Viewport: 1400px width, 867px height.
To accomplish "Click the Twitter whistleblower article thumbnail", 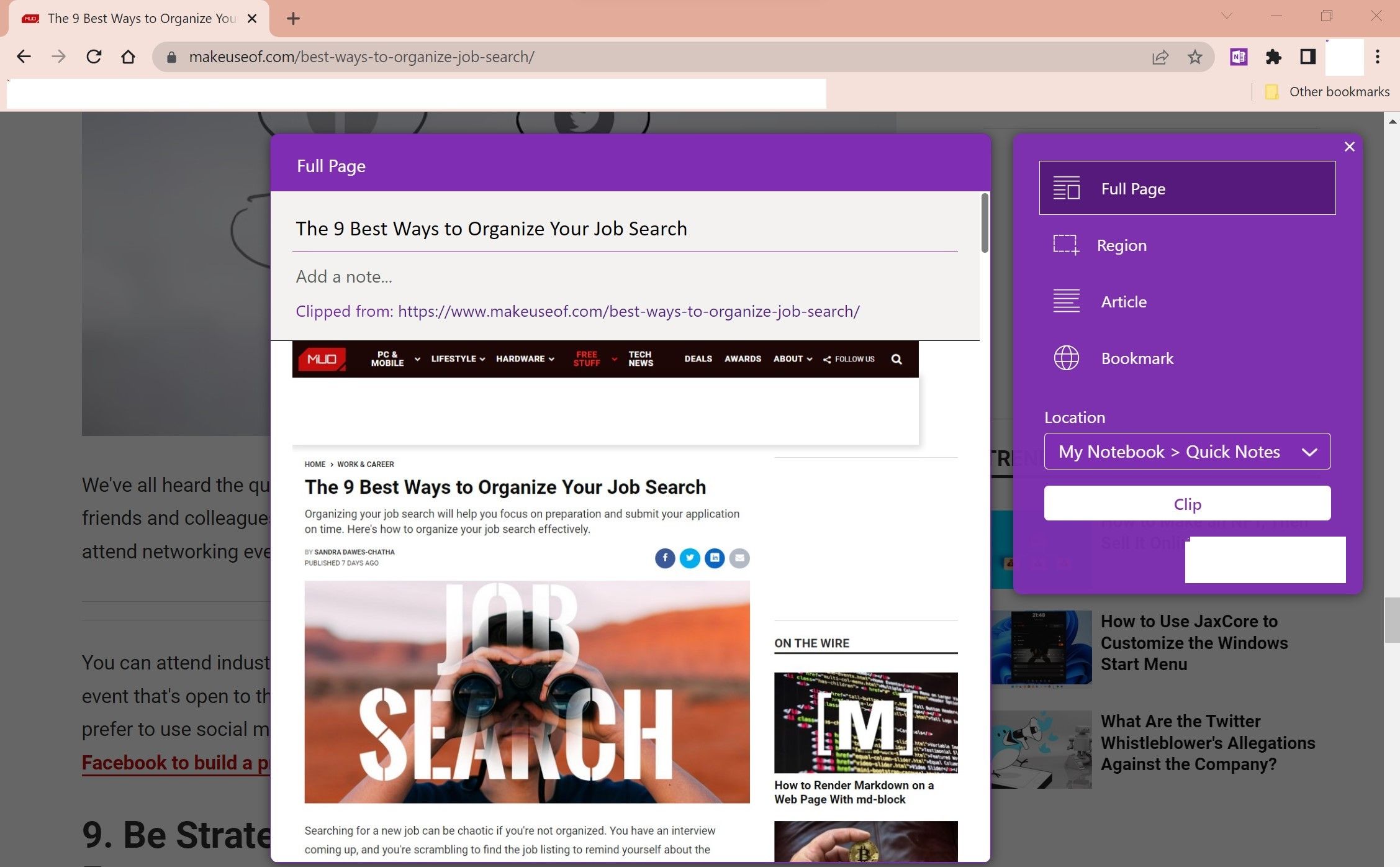I will click(x=1041, y=750).
